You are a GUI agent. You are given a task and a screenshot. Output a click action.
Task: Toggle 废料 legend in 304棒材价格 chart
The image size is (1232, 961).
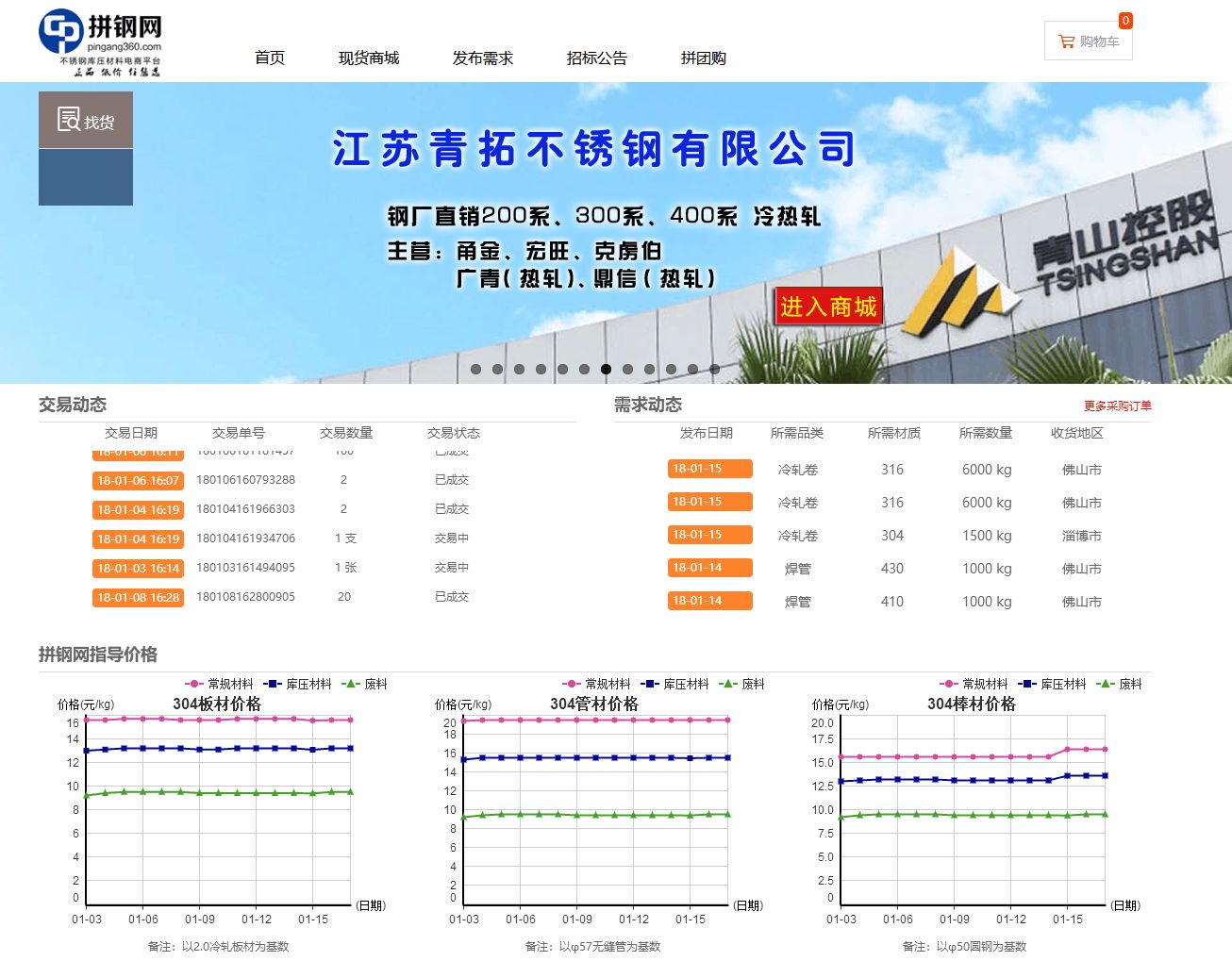pyautogui.click(x=1120, y=684)
